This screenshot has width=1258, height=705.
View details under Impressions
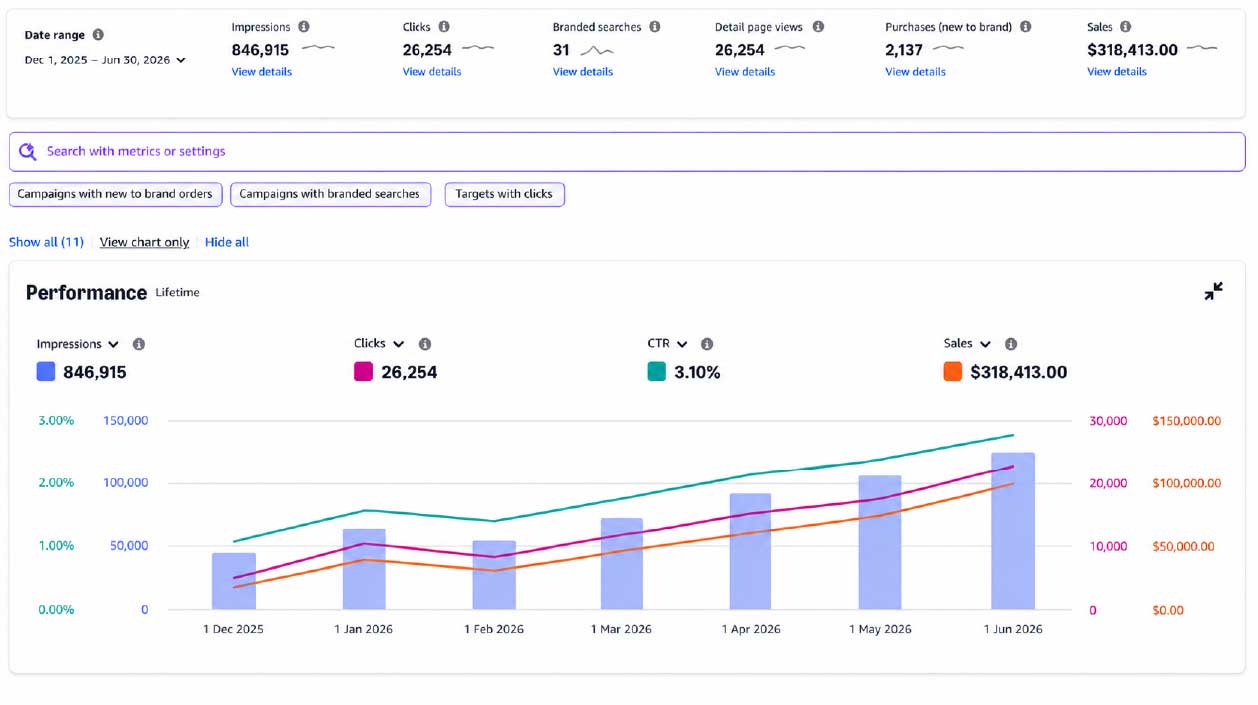coord(262,72)
